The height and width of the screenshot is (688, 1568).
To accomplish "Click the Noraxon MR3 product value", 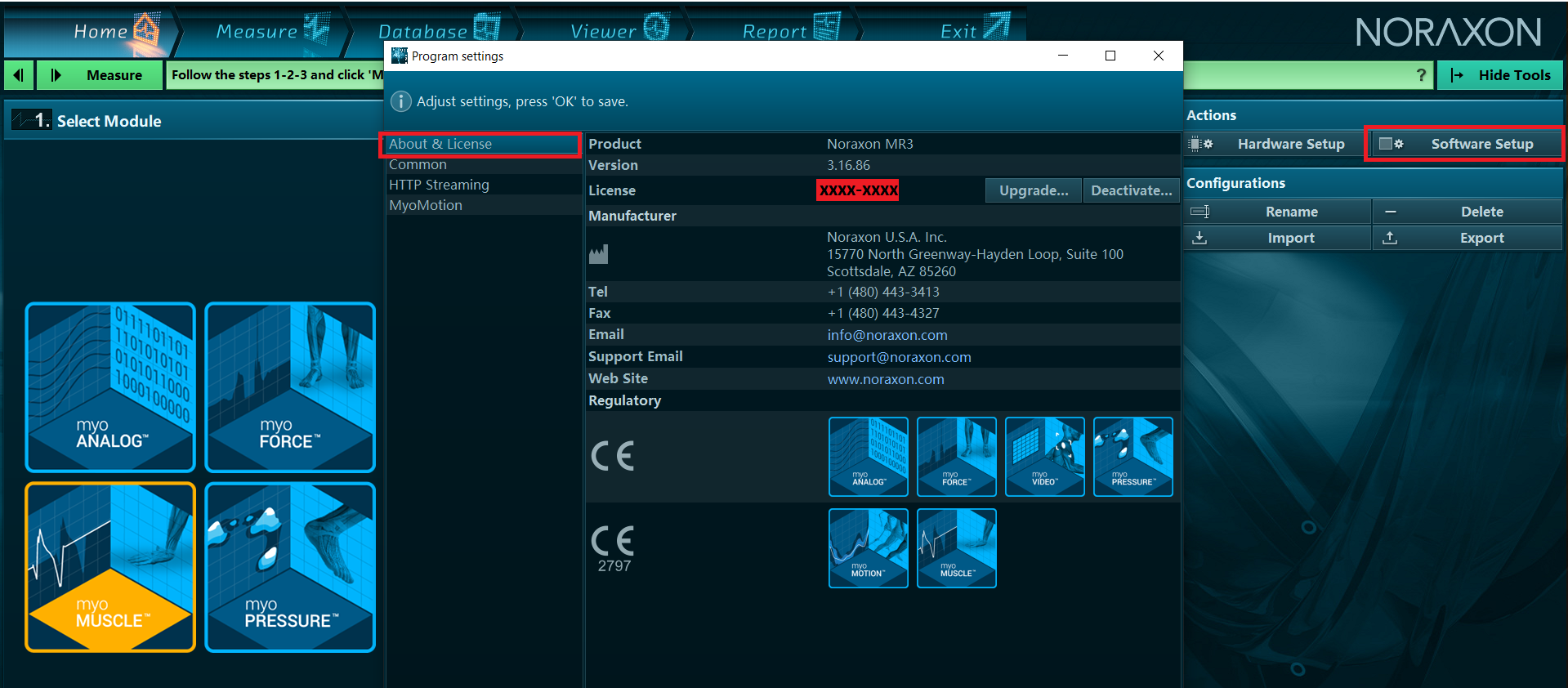I will coord(869,144).
